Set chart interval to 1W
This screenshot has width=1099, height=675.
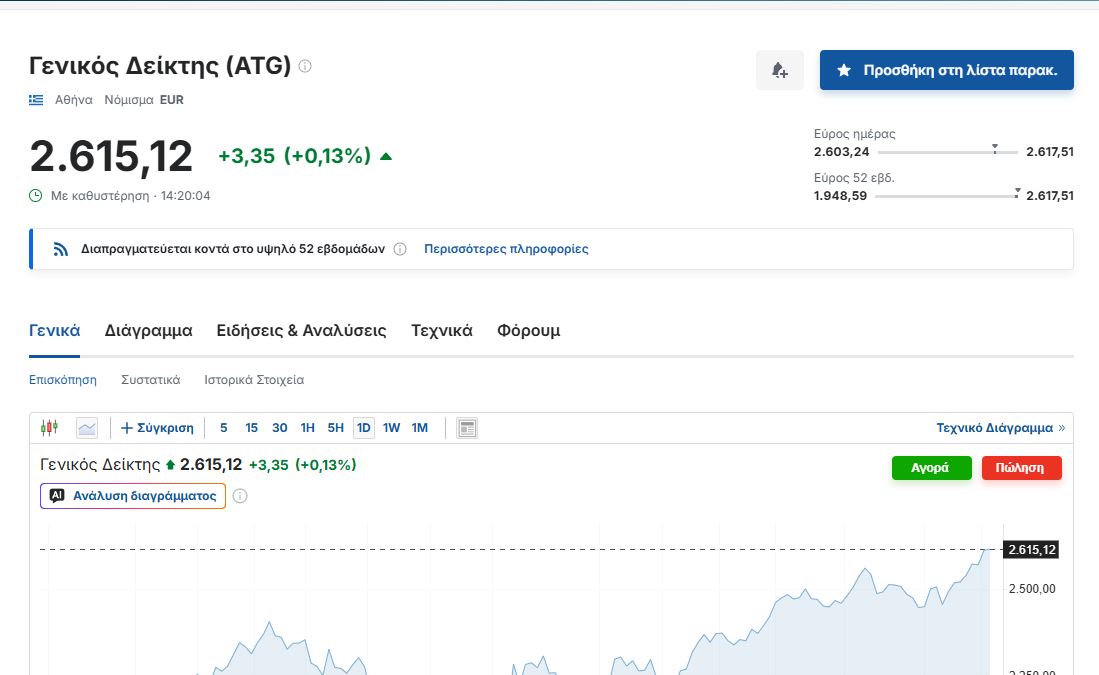tap(392, 428)
